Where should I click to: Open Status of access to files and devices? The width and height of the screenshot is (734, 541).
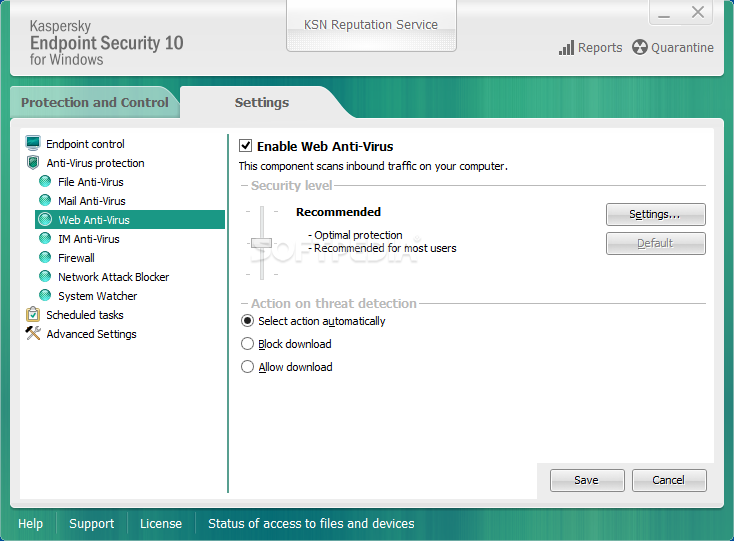point(311,523)
